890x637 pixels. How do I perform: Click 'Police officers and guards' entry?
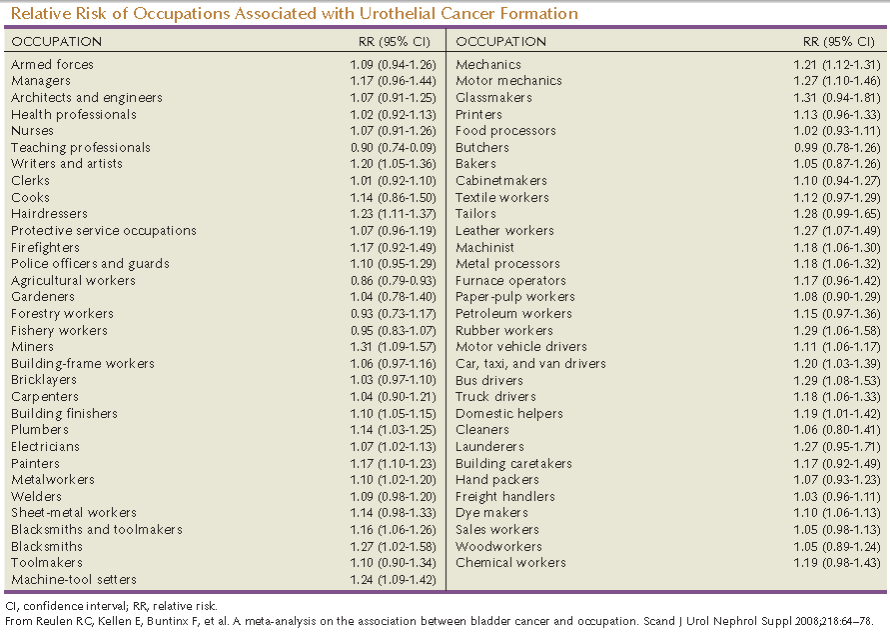click(x=90, y=263)
